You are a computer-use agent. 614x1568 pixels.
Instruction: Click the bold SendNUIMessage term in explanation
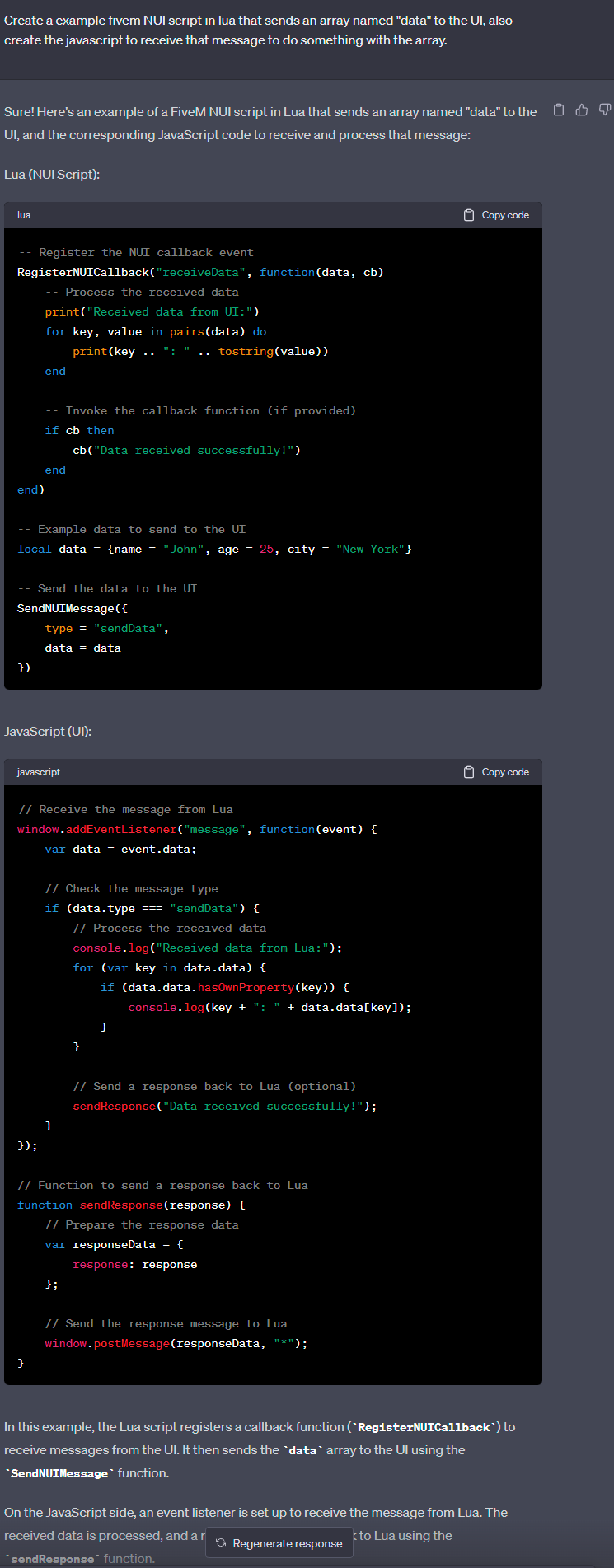click(x=59, y=1473)
